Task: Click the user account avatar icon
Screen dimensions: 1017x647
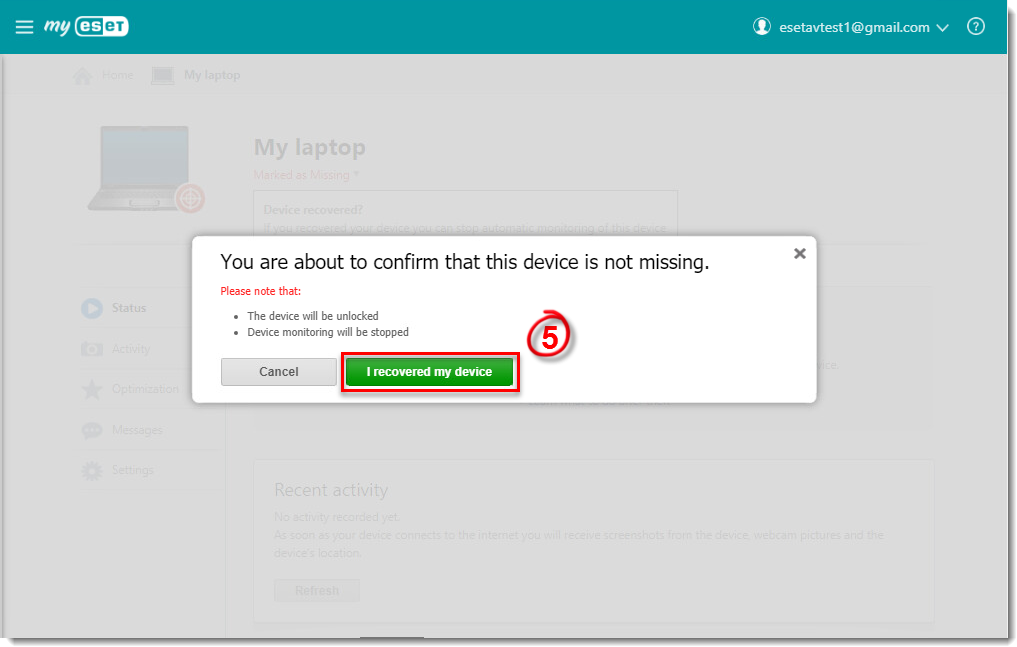Action: [x=761, y=27]
